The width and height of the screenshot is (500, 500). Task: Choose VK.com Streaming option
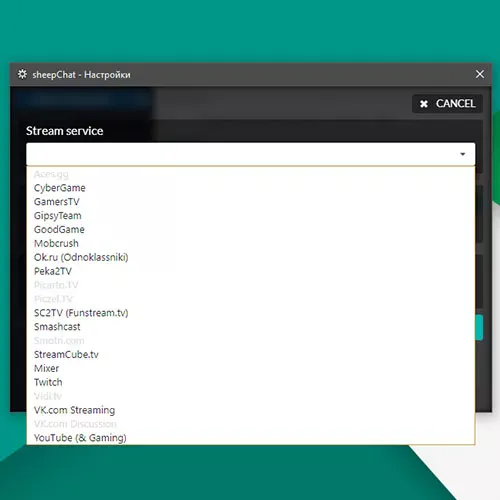tap(251, 410)
